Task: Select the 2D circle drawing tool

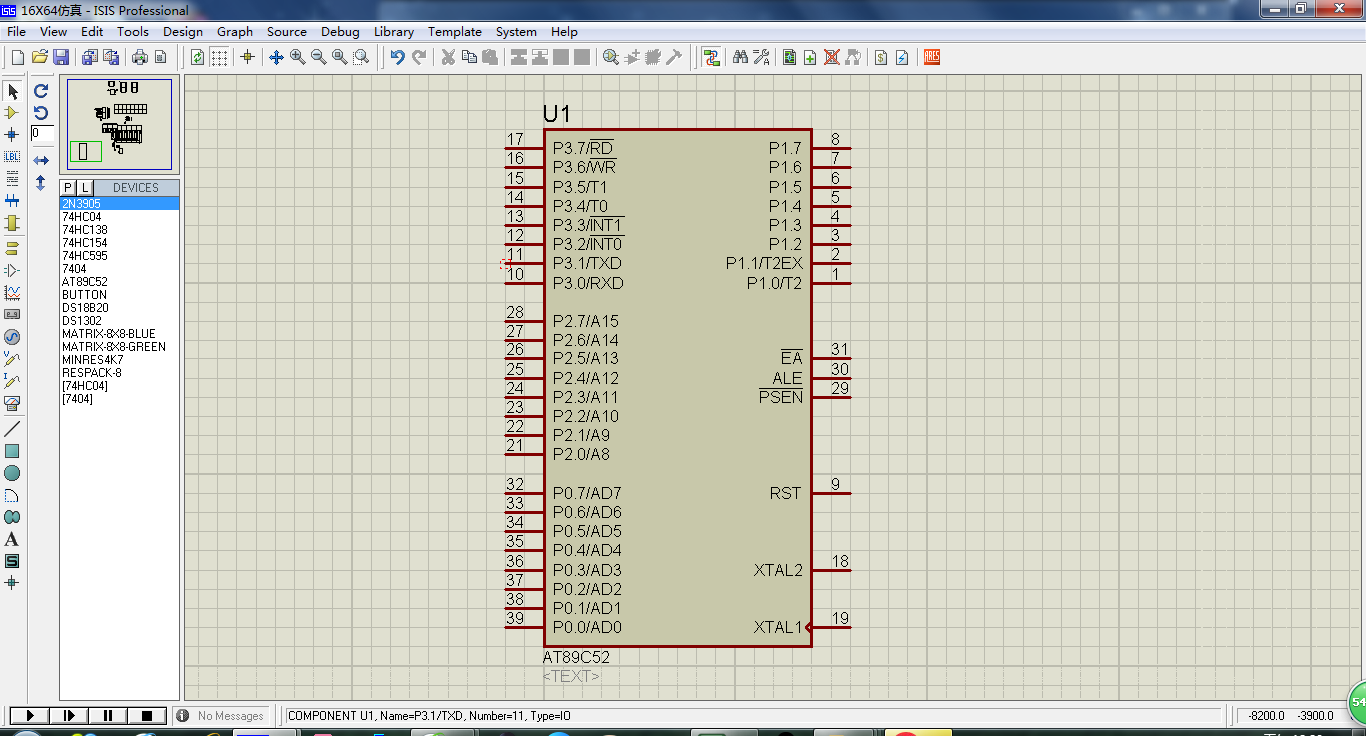Action: (x=12, y=473)
